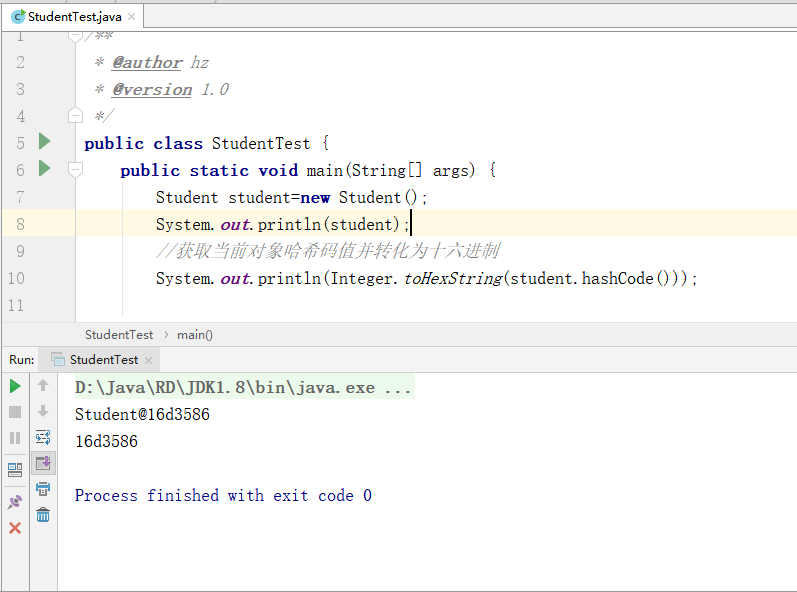The width and height of the screenshot is (797, 592).
Task: Collapse fold marker at line 4 comment end
Action: (x=75, y=115)
